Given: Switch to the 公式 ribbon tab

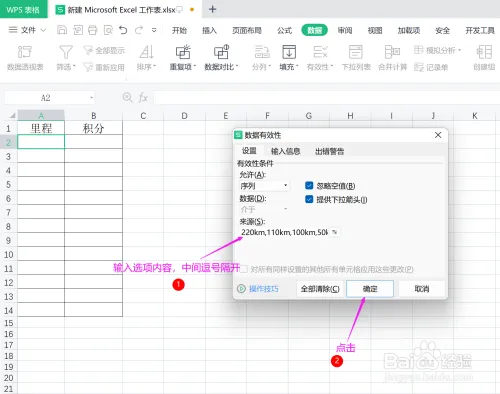Looking at the screenshot, I should pyautogui.click(x=284, y=30).
